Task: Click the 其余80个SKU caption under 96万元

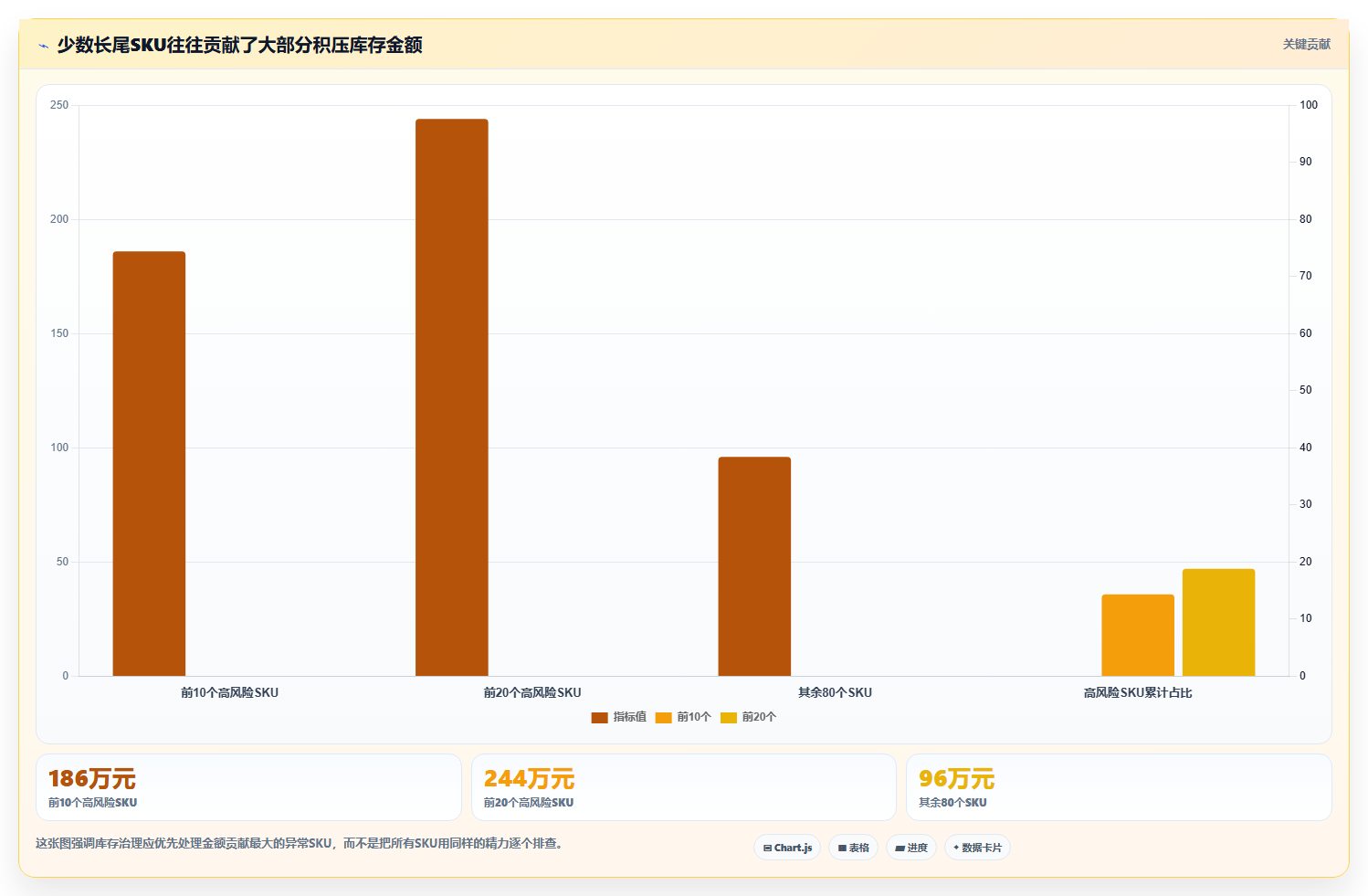Action: (x=952, y=803)
